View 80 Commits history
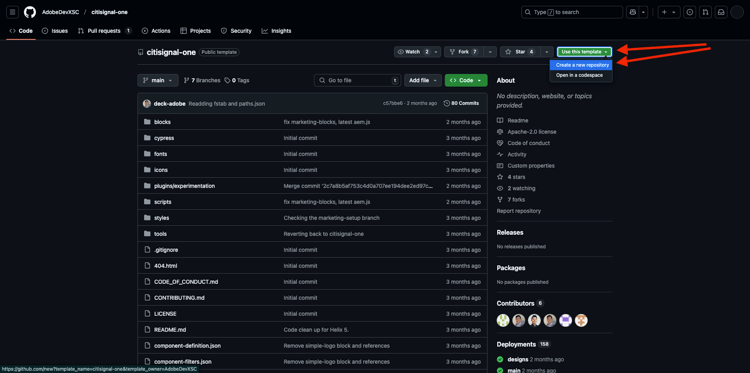This screenshot has width=750, height=373. pos(461,103)
